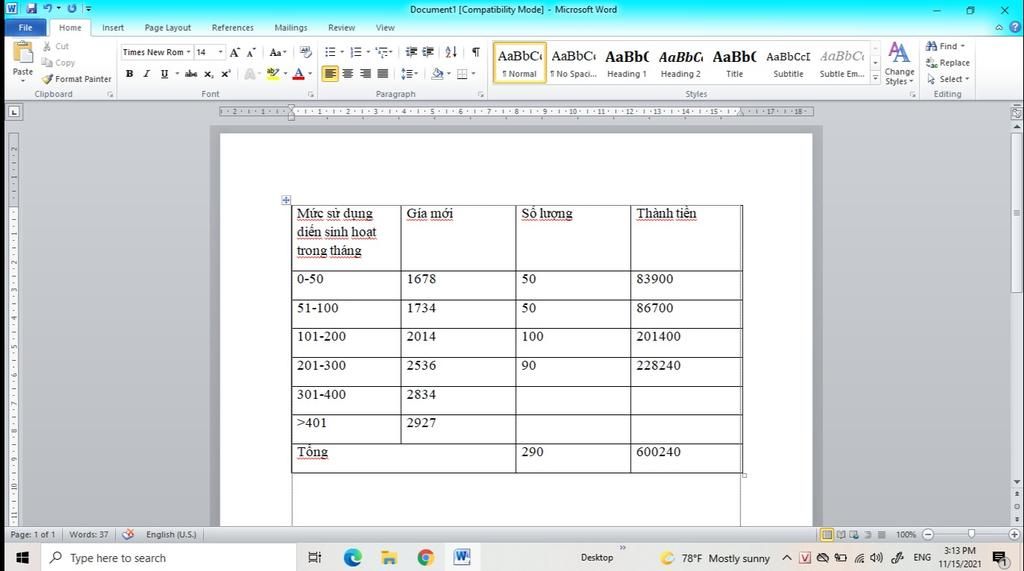The width and height of the screenshot is (1024, 571).
Task: Toggle show/hide paragraph marks
Action: point(475,52)
